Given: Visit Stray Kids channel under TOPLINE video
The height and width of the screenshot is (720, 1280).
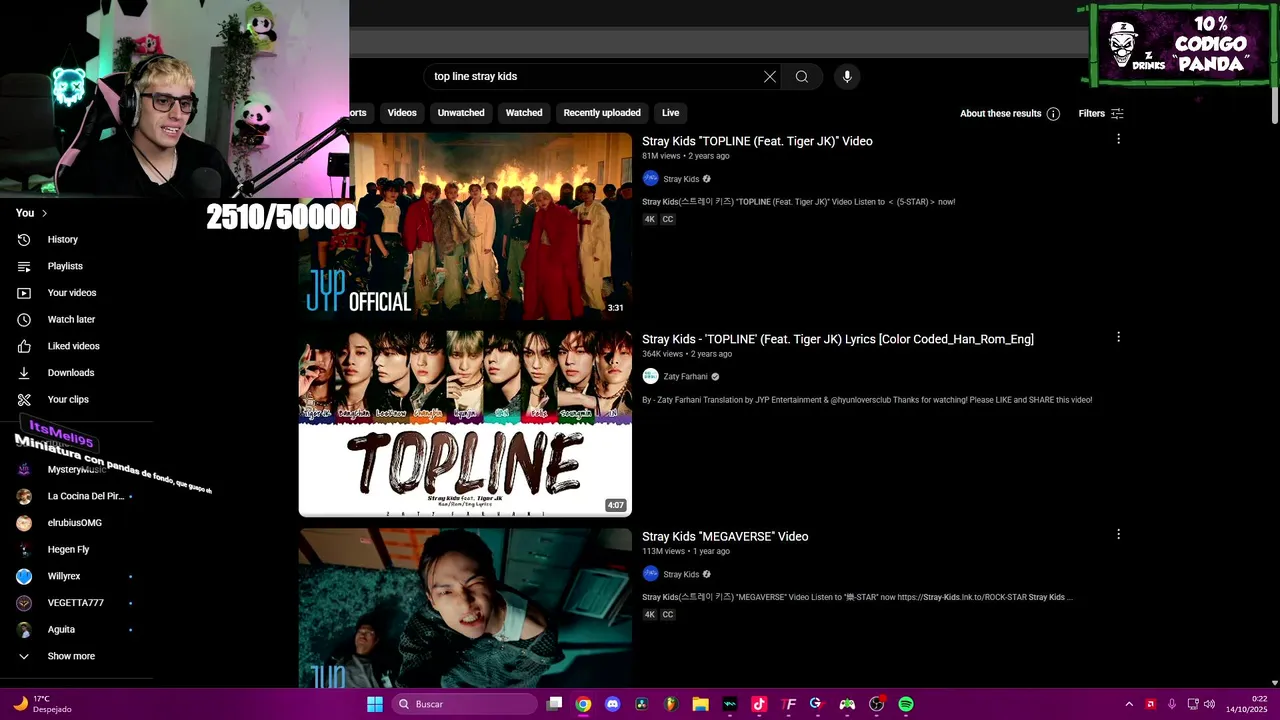Looking at the screenshot, I should [681, 179].
